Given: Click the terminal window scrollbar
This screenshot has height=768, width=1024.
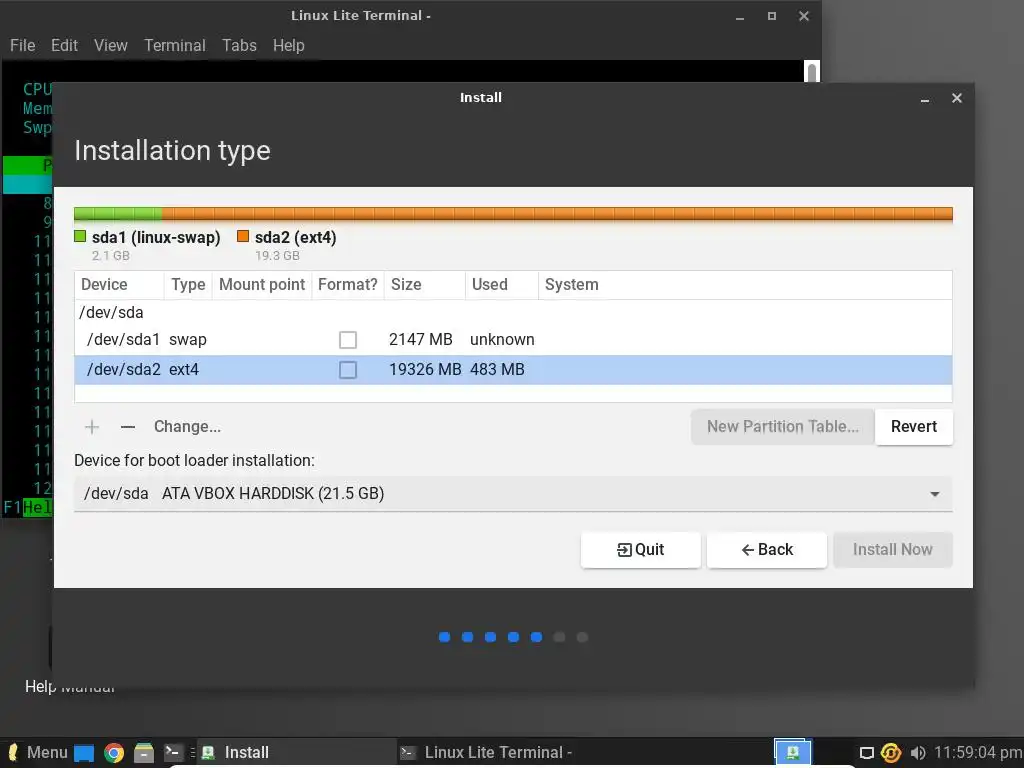Looking at the screenshot, I should [812, 72].
